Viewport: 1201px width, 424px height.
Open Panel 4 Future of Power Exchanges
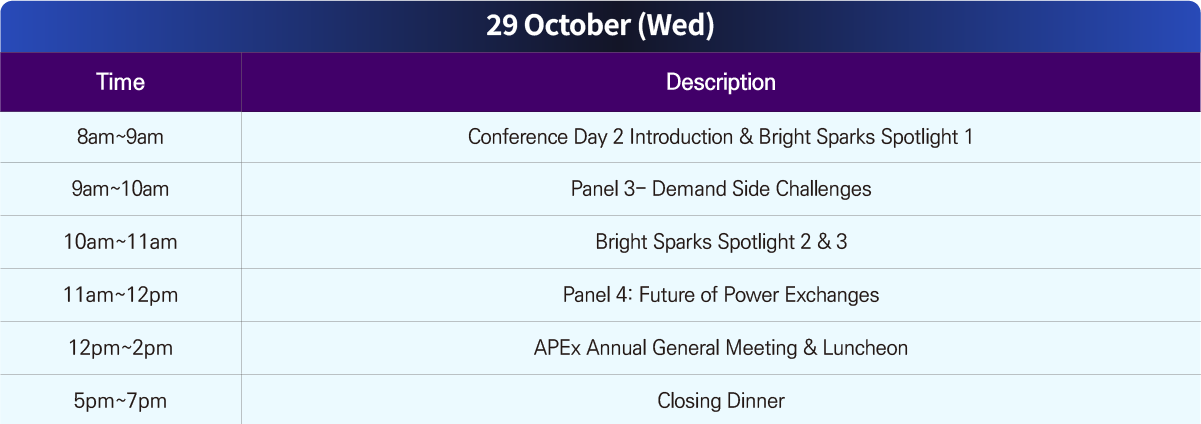(x=721, y=295)
